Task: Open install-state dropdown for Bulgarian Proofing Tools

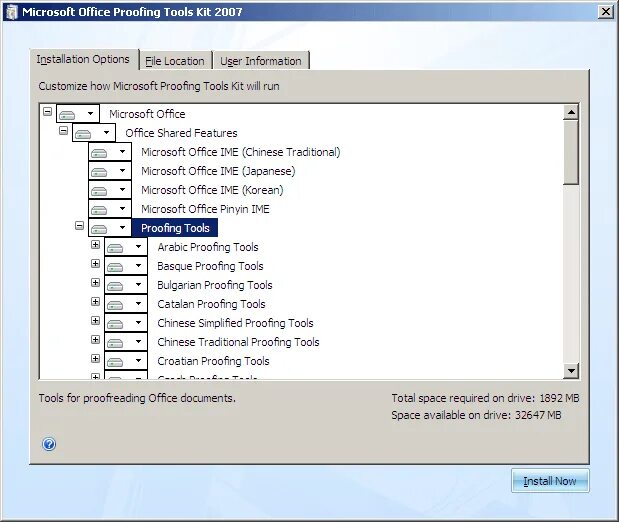Action: tap(126, 285)
